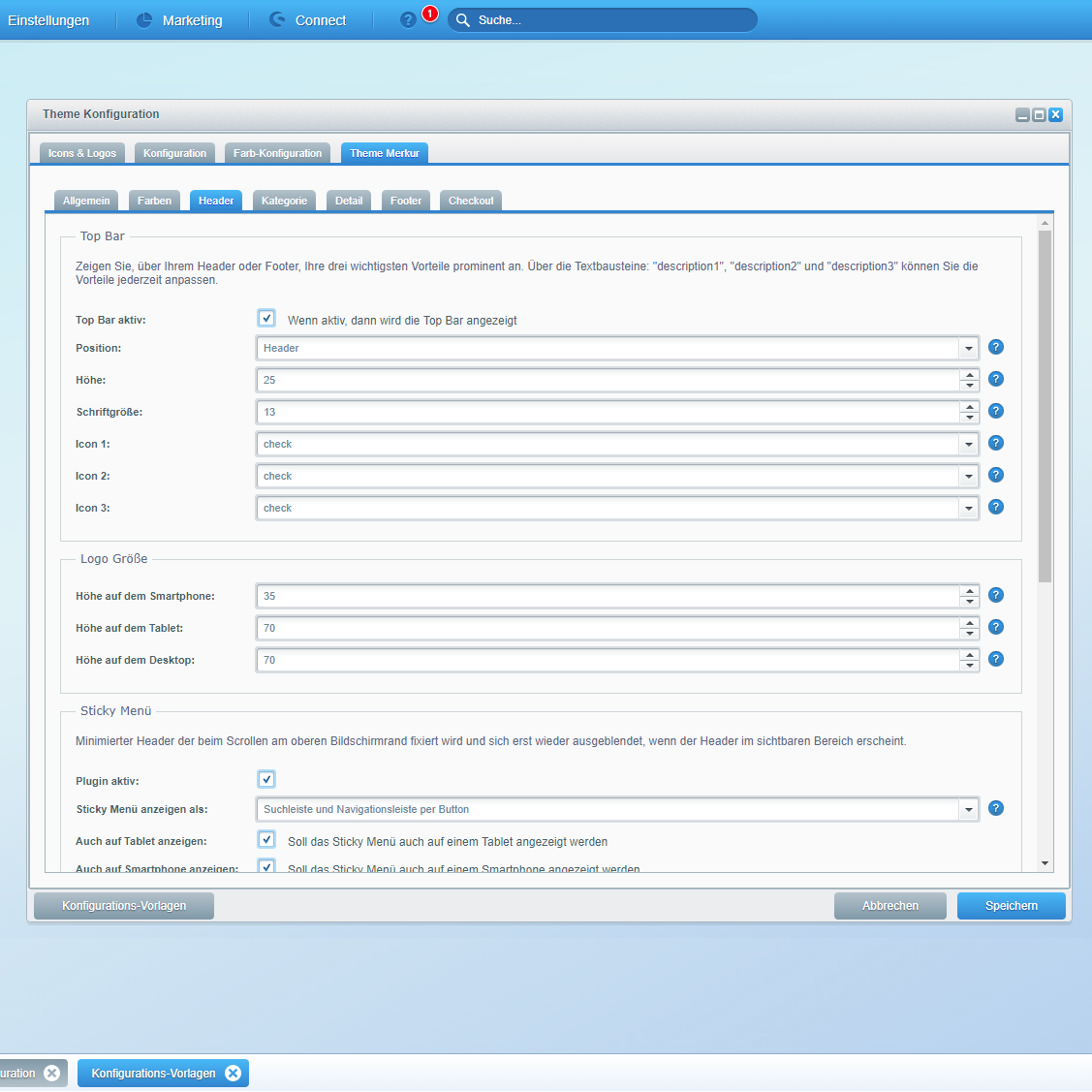Screen dimensions: 1092x1092
Task: Show help for Icon 1 setting
Action: tap(995, 443)
